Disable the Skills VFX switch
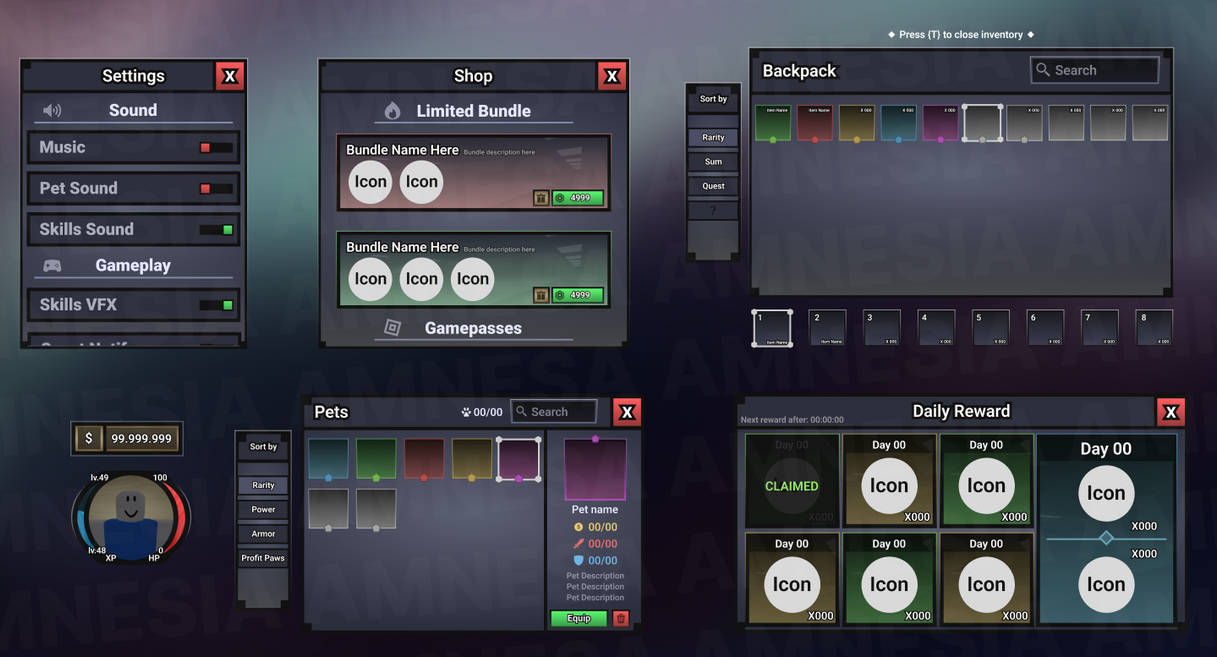Screen dimensions: 1217x657 click(216, 305)
